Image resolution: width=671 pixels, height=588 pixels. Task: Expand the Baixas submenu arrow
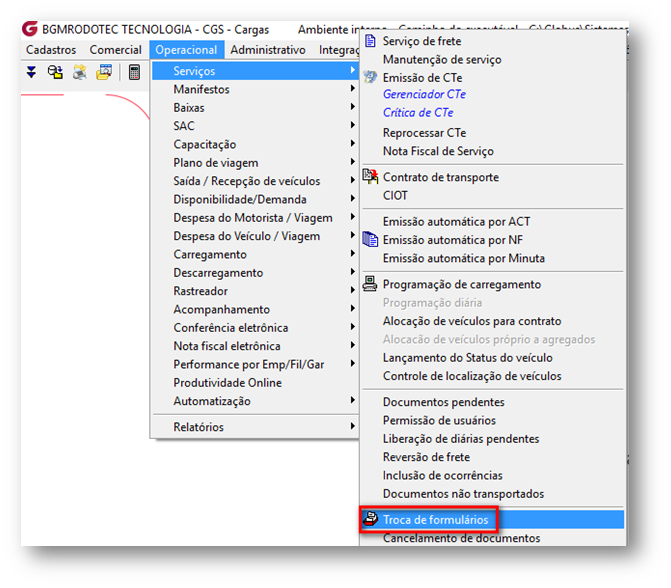pos(353,106)
